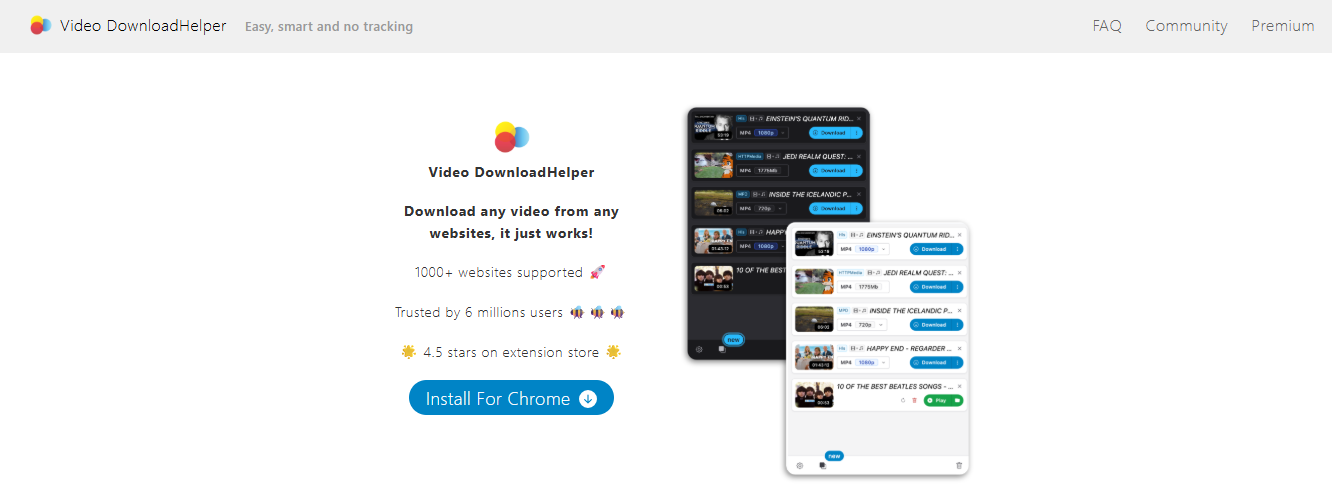Click Einstein thumbnail in the dark panel

pyautogui.click(x=714, y=127)
